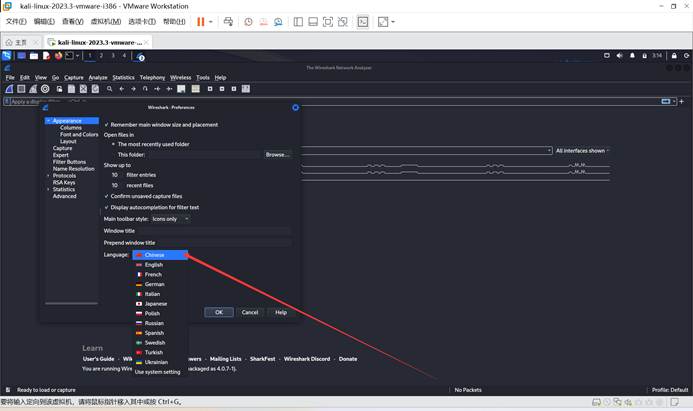This screenshot has width=693, height=411.
Task: Open the SharkFest link
Action: tap(263, 359)
